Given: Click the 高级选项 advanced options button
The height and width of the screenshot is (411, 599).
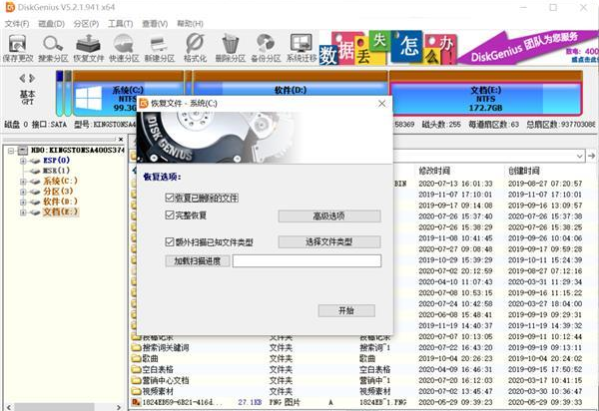Looking at the screenshot, I should 329,216.
